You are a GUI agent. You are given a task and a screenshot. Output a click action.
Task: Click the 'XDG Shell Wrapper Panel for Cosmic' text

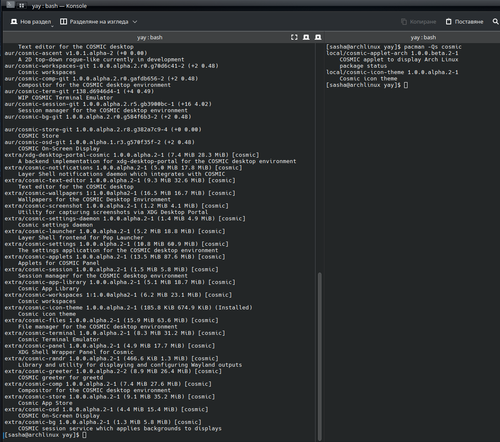pos(76,352)
